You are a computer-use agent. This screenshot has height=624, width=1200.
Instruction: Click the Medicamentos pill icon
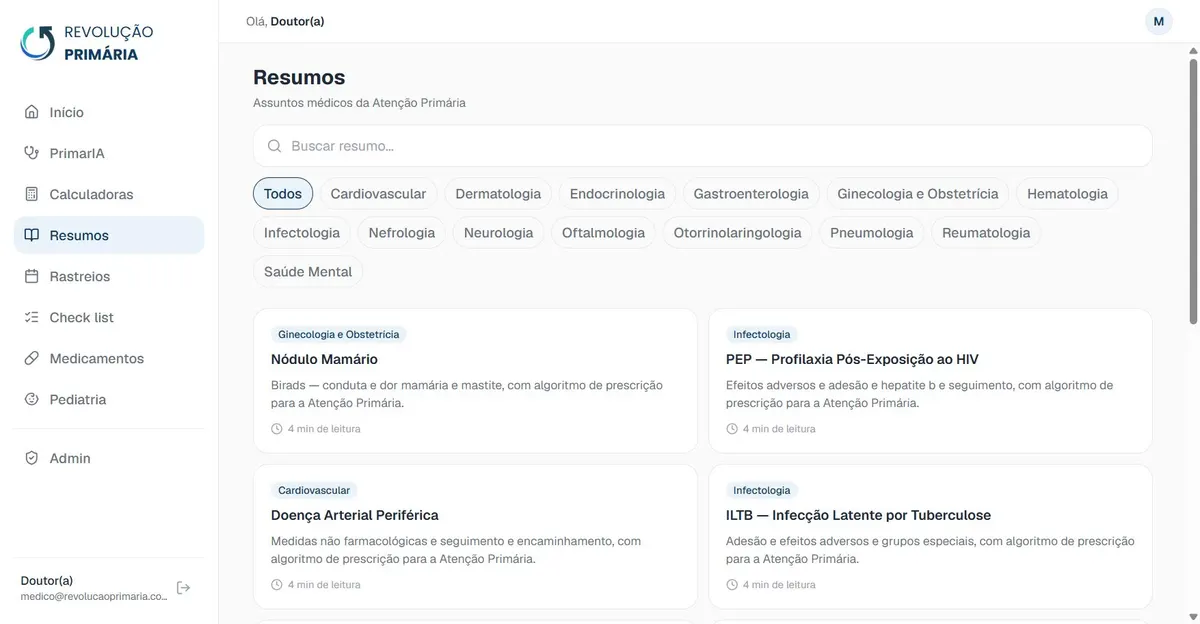(31, 358)
